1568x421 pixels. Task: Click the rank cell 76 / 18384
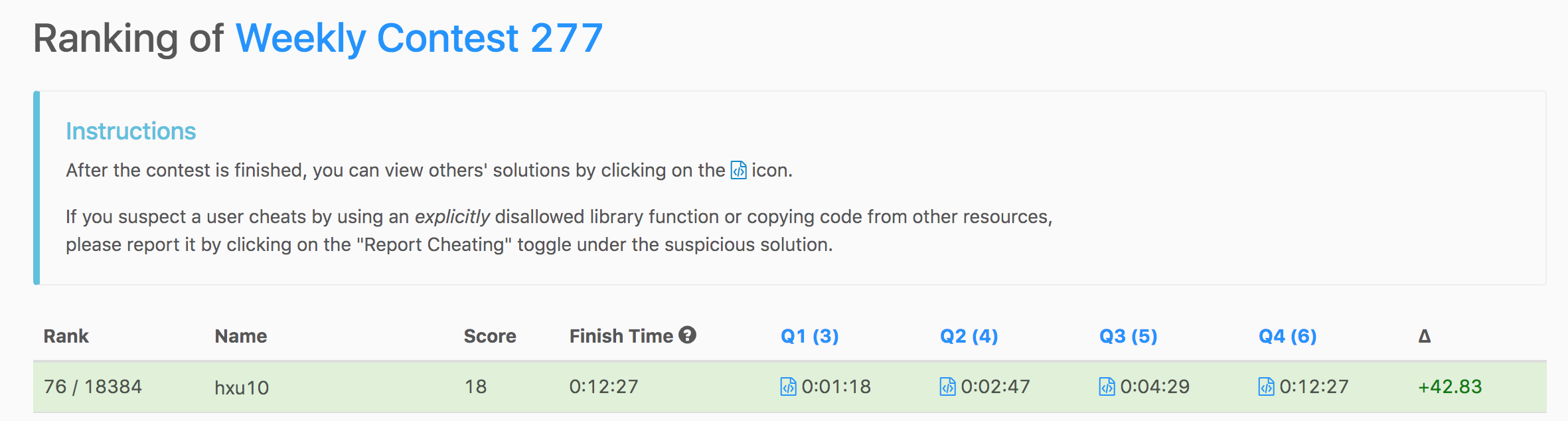(93, 386)
